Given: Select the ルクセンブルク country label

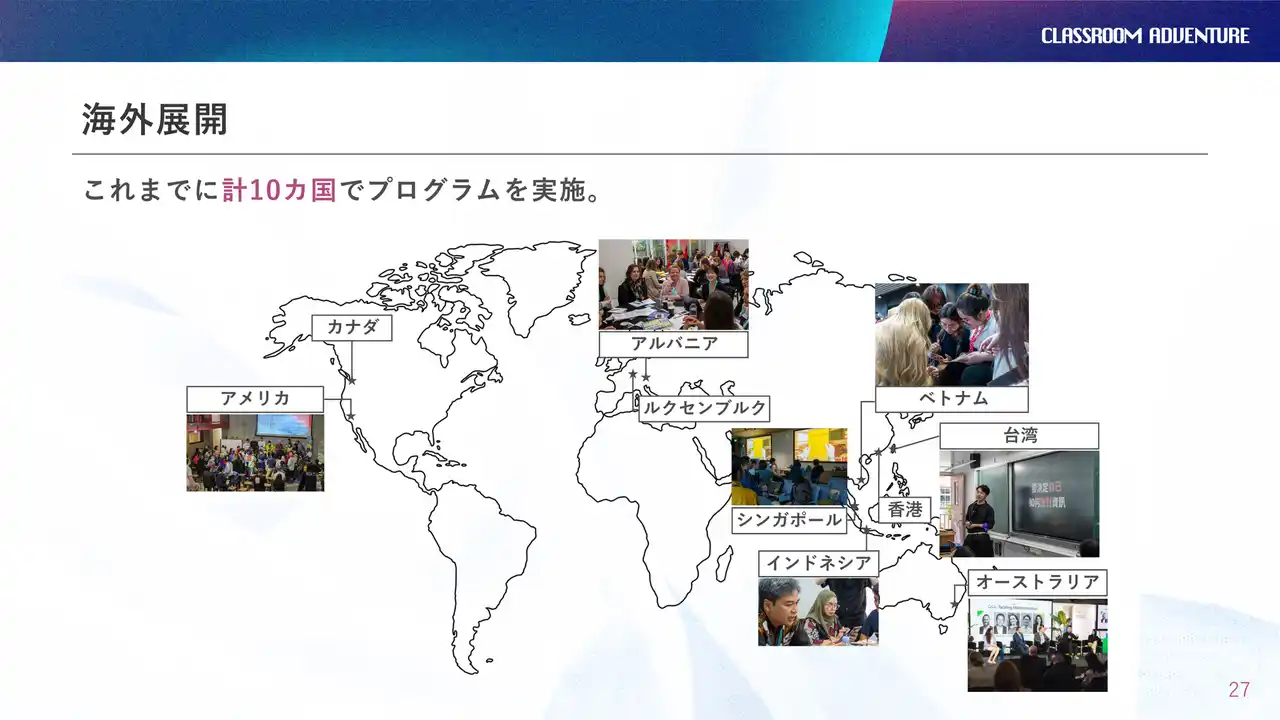Looking at the screenshot, I should pos(704,408).
